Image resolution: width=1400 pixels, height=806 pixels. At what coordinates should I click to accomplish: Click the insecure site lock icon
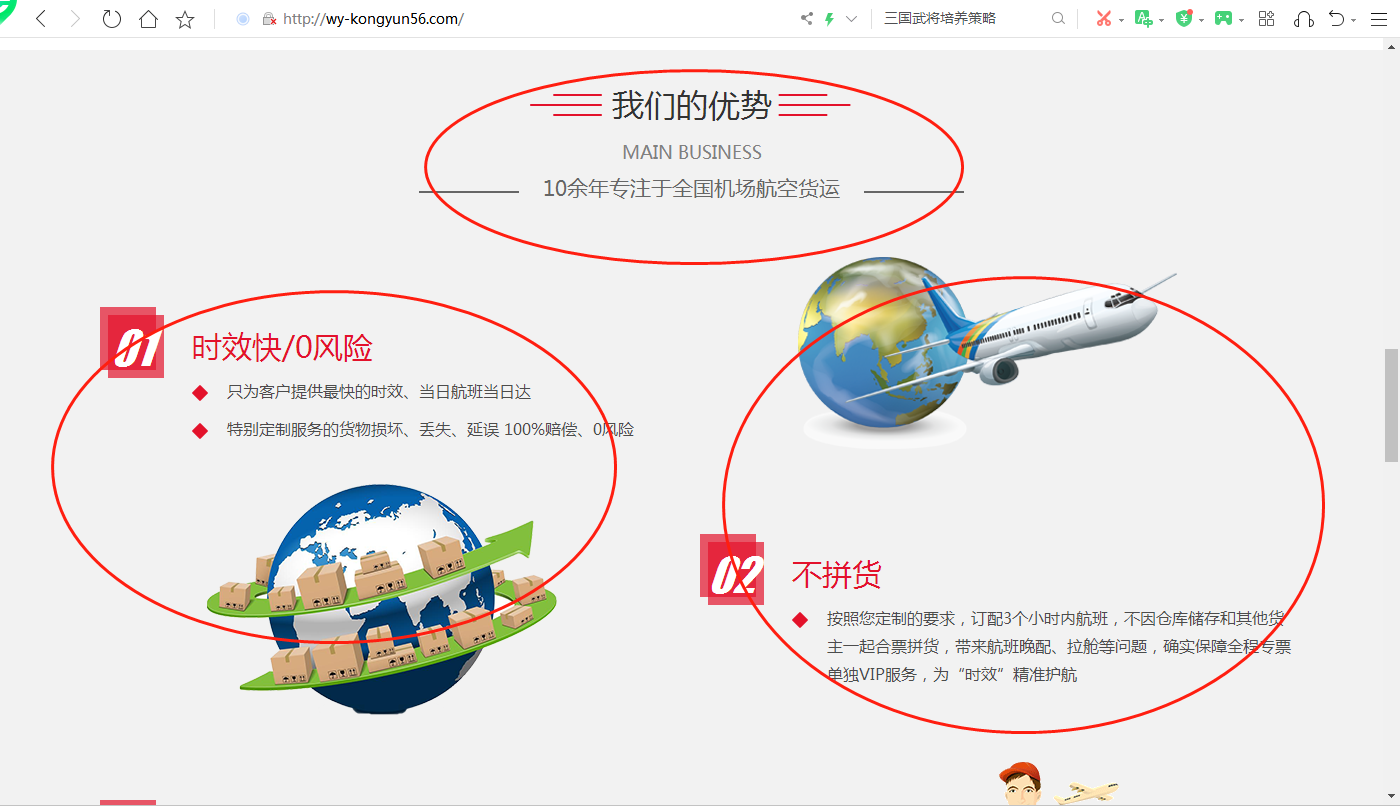click(268, 19)
